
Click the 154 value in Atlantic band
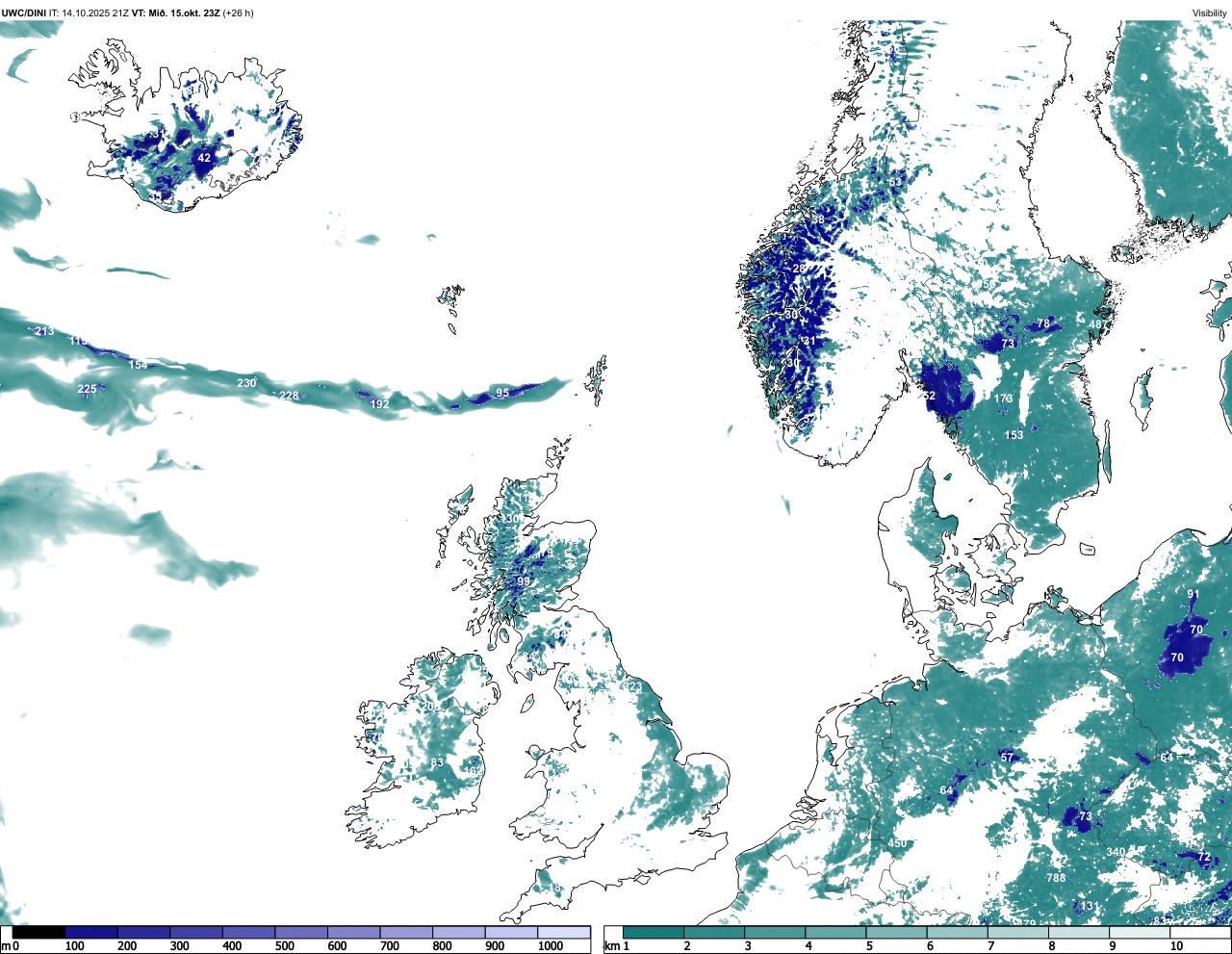(139, 365)
